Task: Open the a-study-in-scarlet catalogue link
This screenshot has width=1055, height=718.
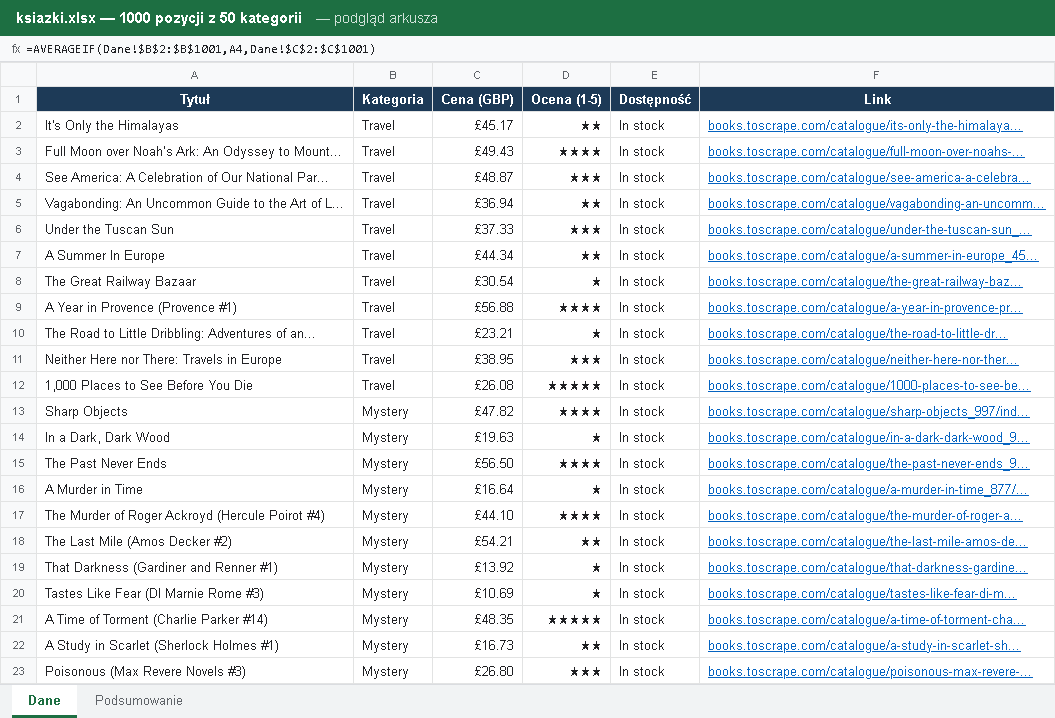Action: tap(864, 646)
